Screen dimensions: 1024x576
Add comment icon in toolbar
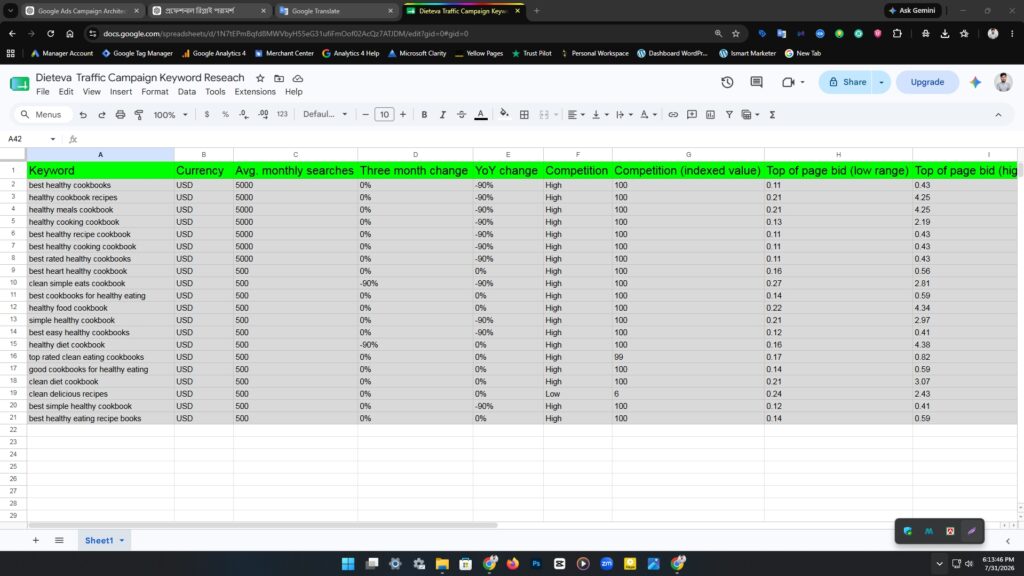[x=692, y=115]
